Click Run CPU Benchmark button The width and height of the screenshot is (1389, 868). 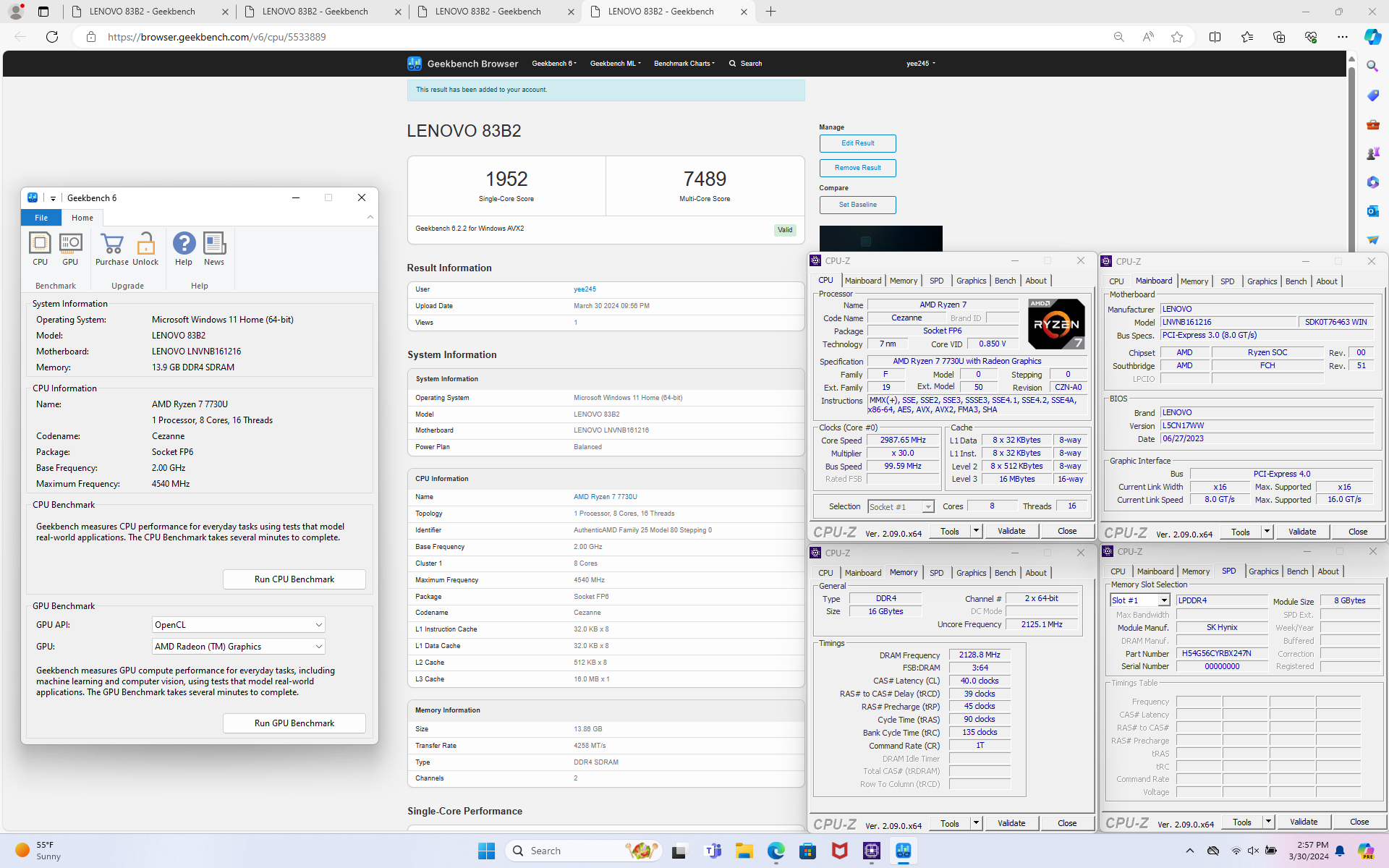[x=294, y=579]
